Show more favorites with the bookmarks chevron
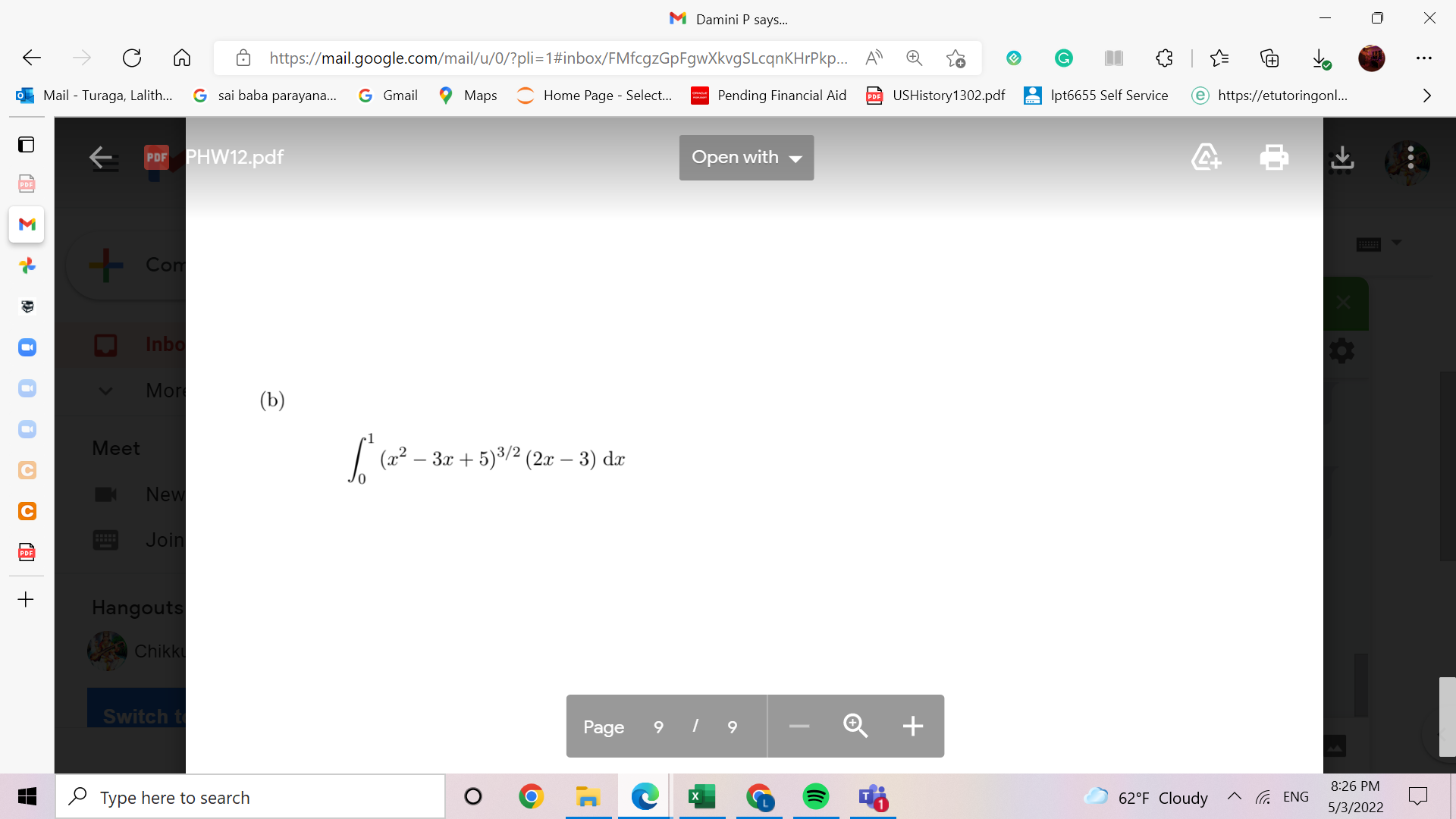1456x819 pixels. 1427,95
